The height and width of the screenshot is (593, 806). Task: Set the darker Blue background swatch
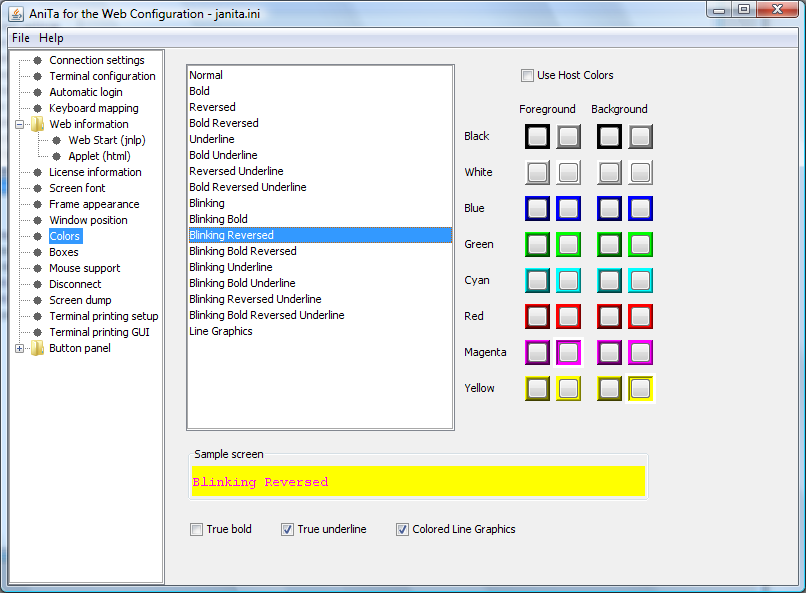tap(610, 209)
